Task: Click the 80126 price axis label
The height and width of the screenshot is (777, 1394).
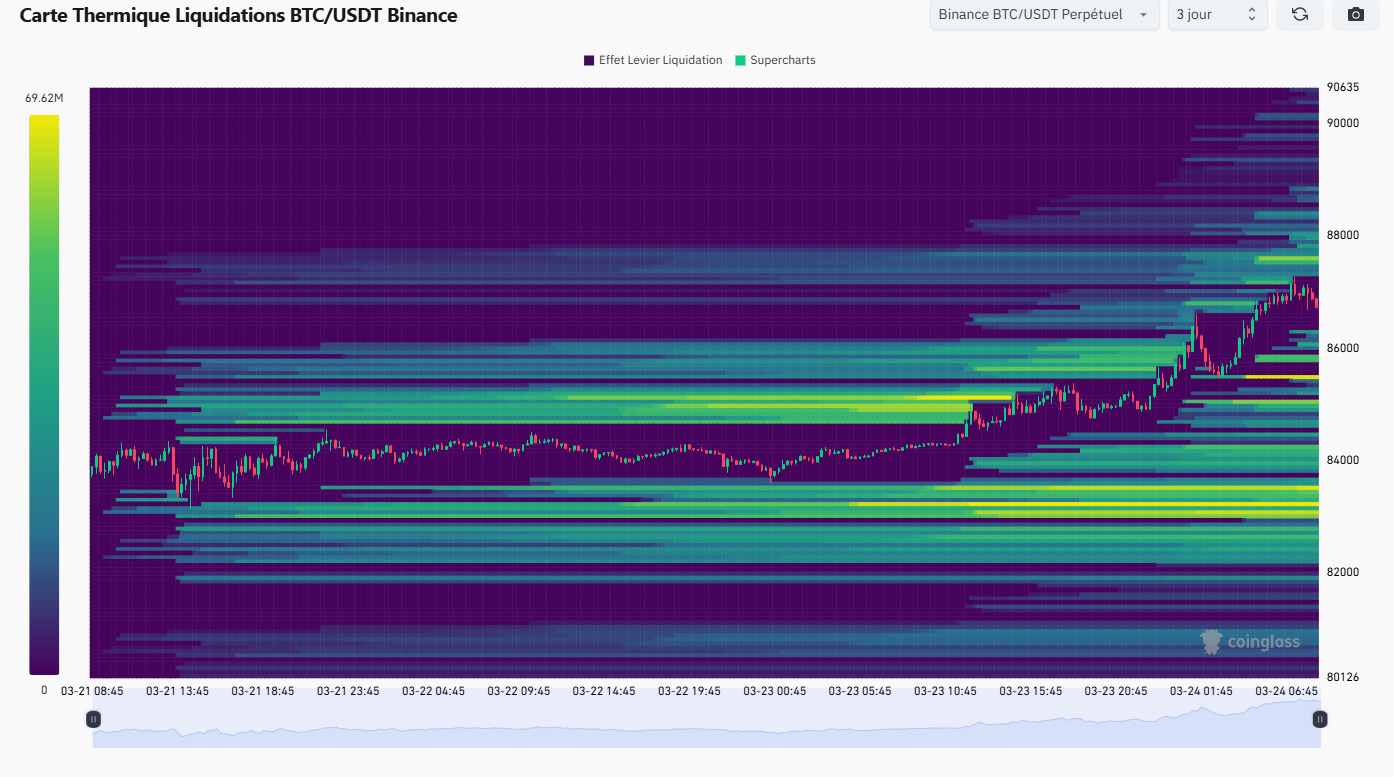Action: 1343,677
